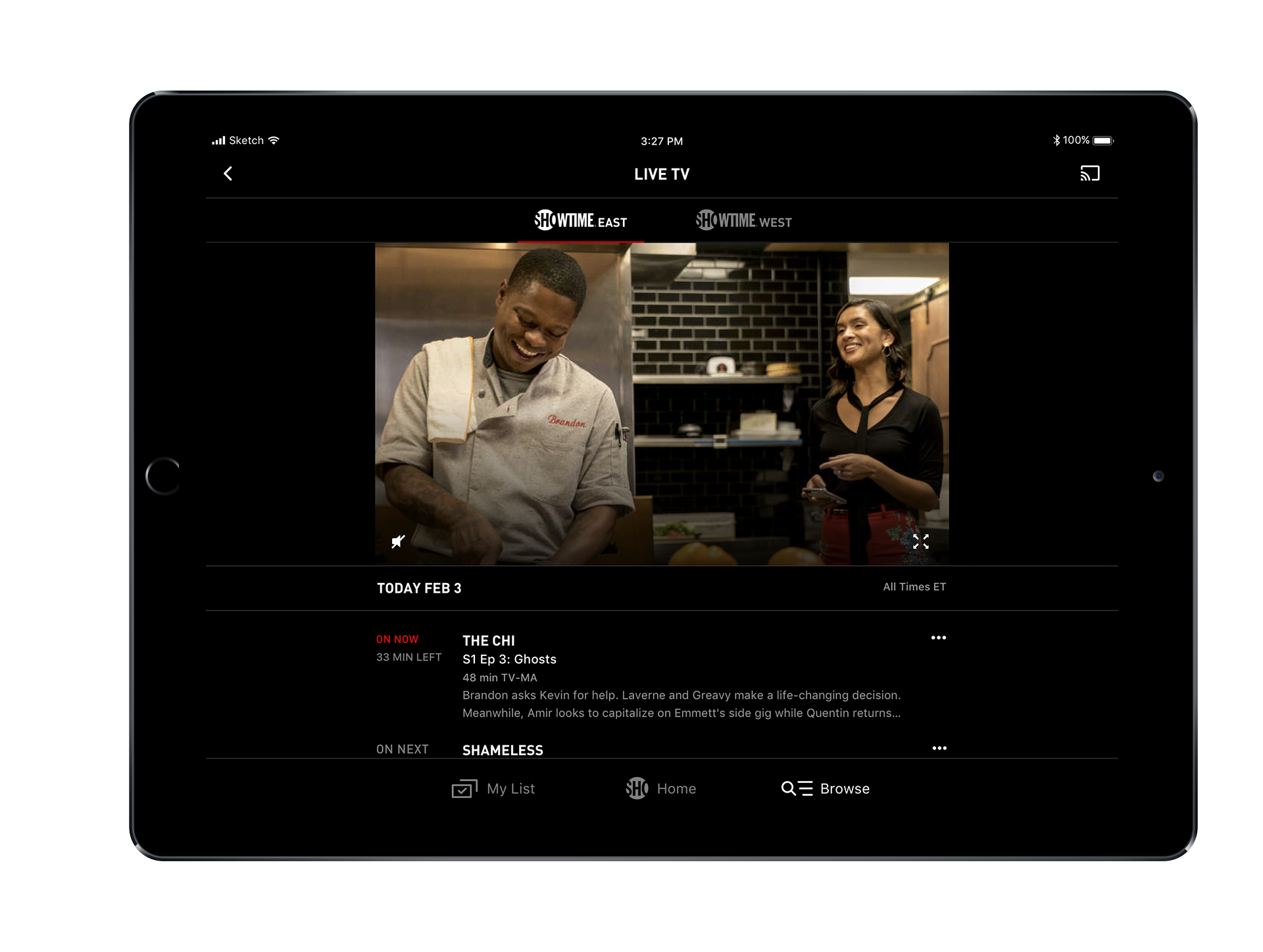Go to the Home tab

[660, 788]
